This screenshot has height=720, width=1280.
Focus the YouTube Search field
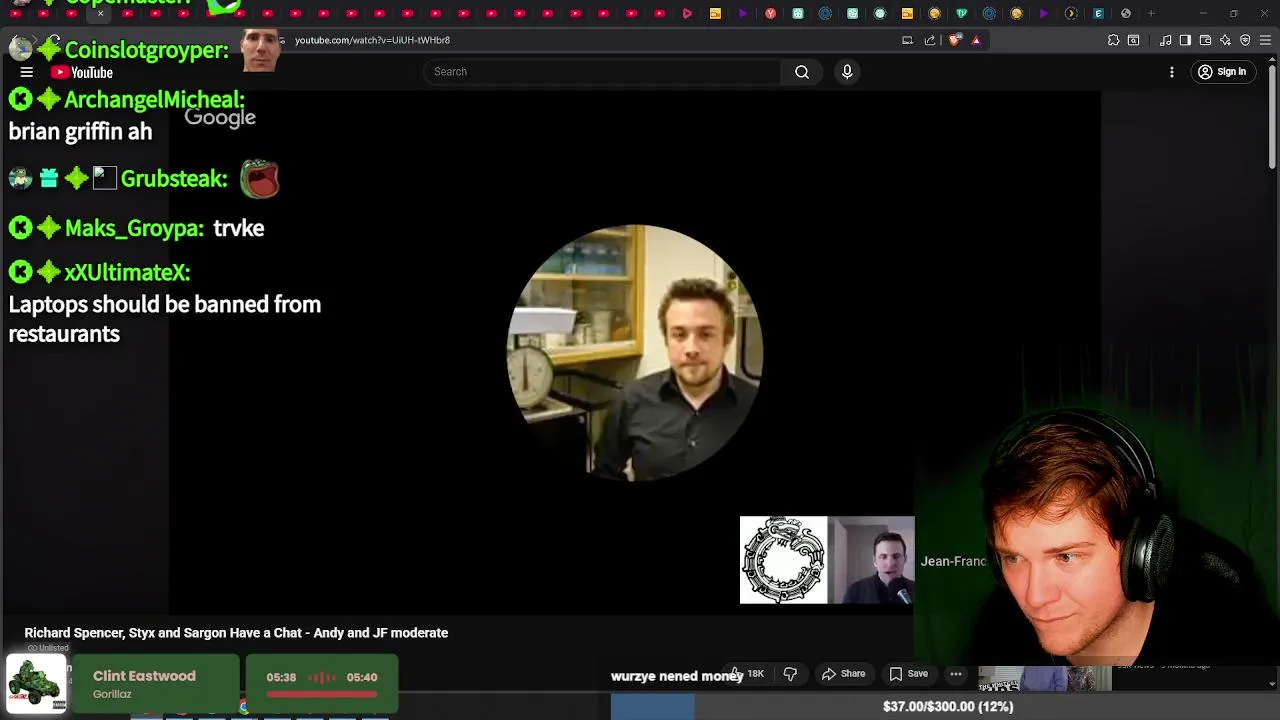point(602,72)
